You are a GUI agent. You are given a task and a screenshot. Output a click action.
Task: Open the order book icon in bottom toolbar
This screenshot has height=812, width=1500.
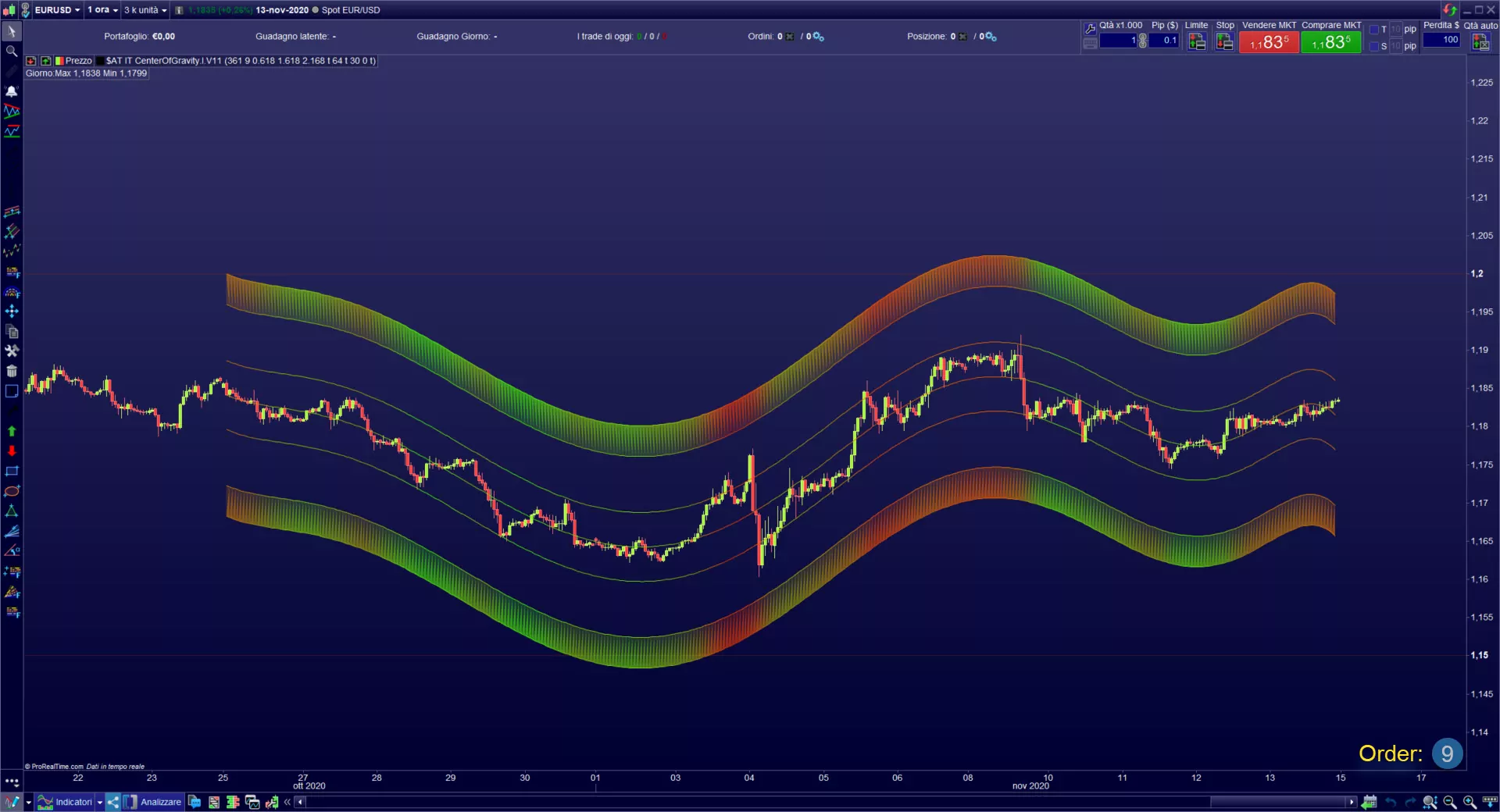tap(233, 802)
